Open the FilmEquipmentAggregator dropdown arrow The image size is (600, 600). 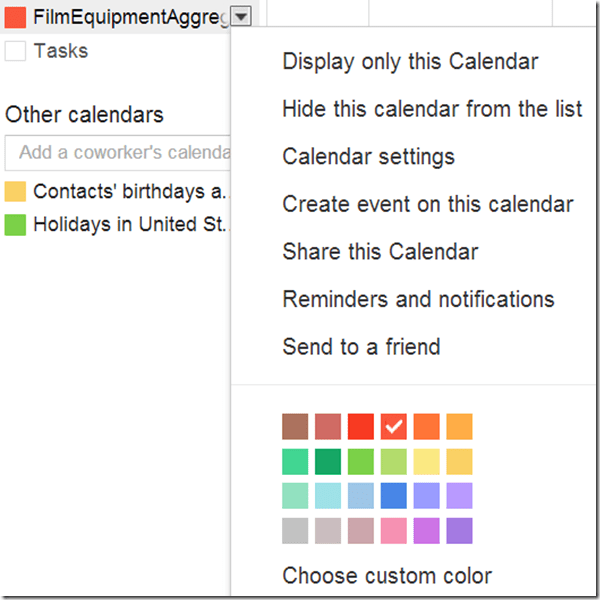coord(243,17)
